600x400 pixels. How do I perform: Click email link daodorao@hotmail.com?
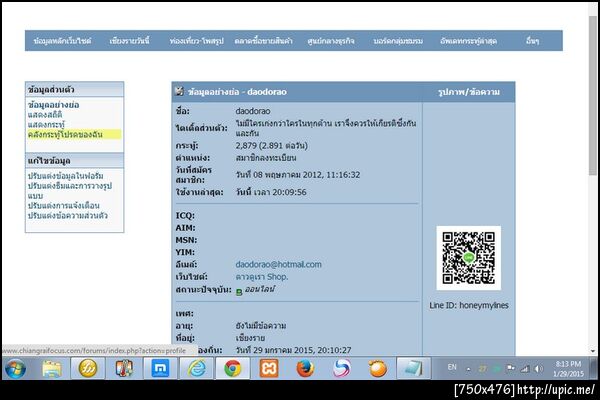(279, 264)
